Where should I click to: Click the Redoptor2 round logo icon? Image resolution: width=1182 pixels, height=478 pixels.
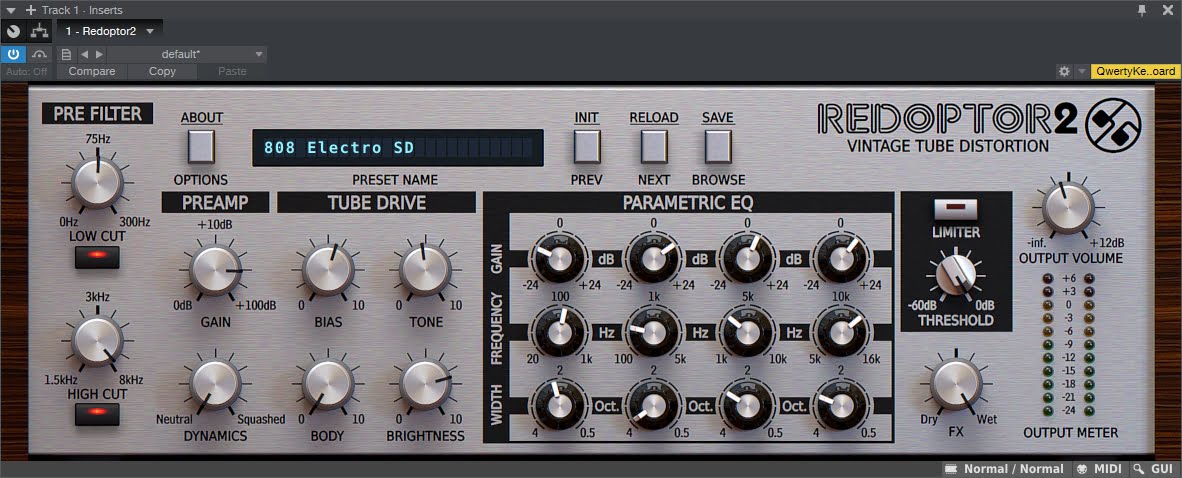(x=1113, y=127)
